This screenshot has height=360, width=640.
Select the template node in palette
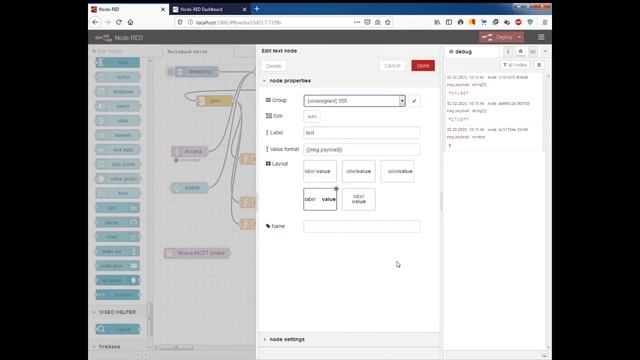coord(118,295)
